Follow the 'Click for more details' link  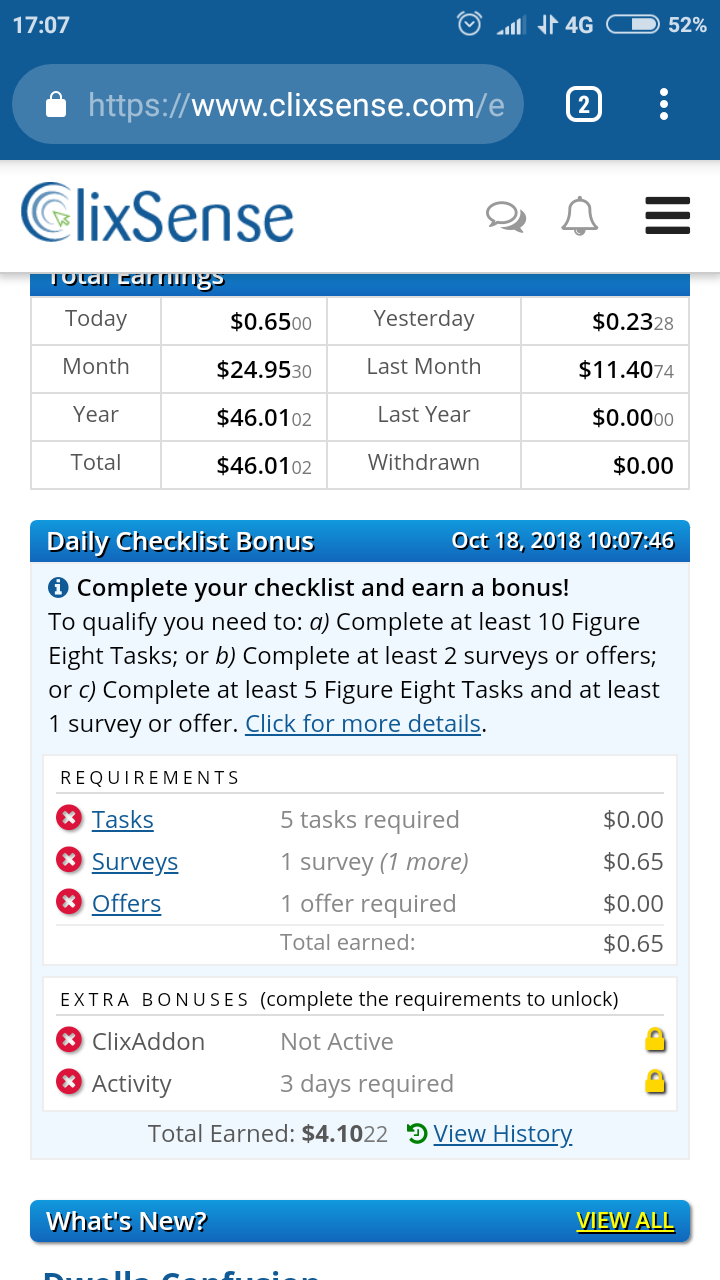coord(363,724)
